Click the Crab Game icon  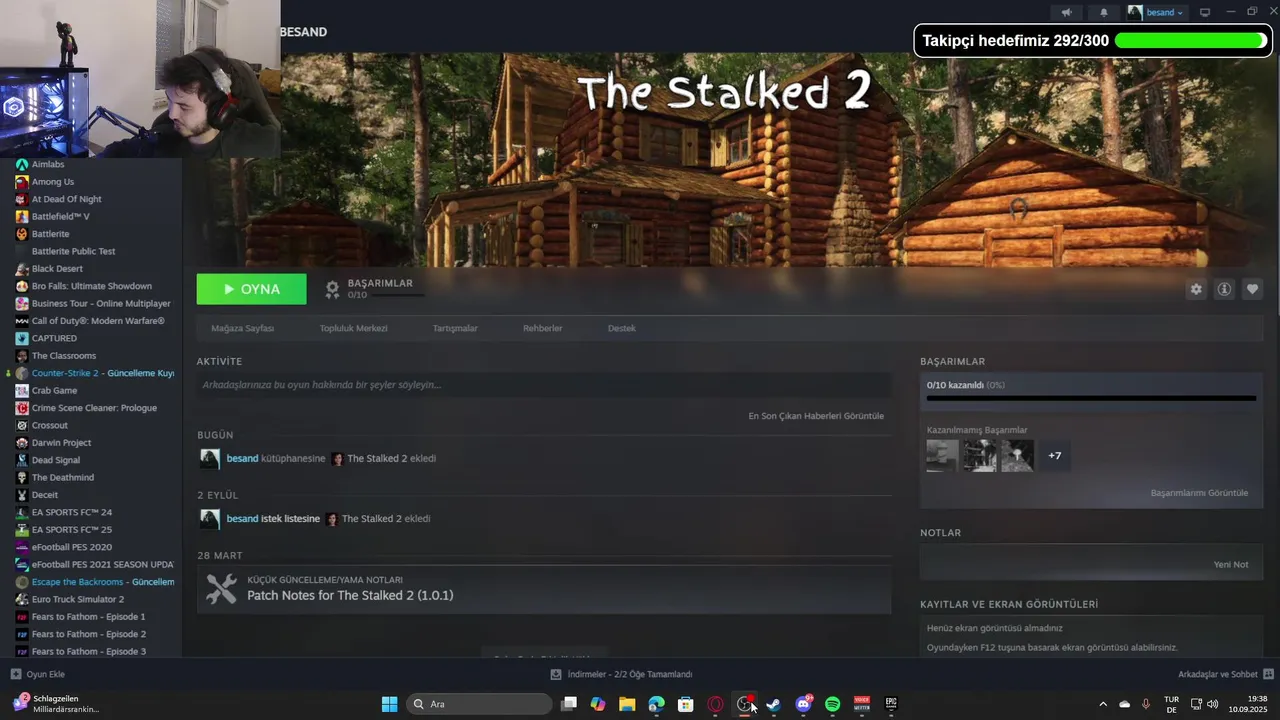tap(22, 390)
